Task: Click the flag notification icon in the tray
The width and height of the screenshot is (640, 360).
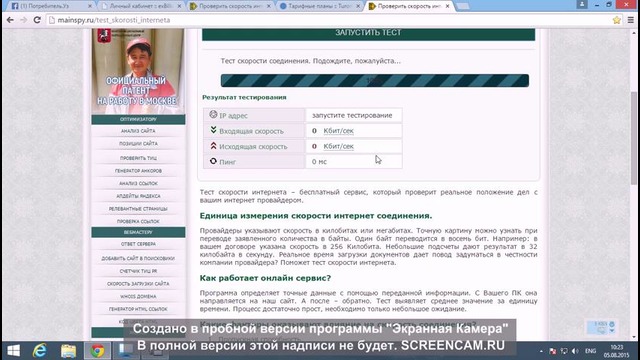Action: click(x=553, y=351)
